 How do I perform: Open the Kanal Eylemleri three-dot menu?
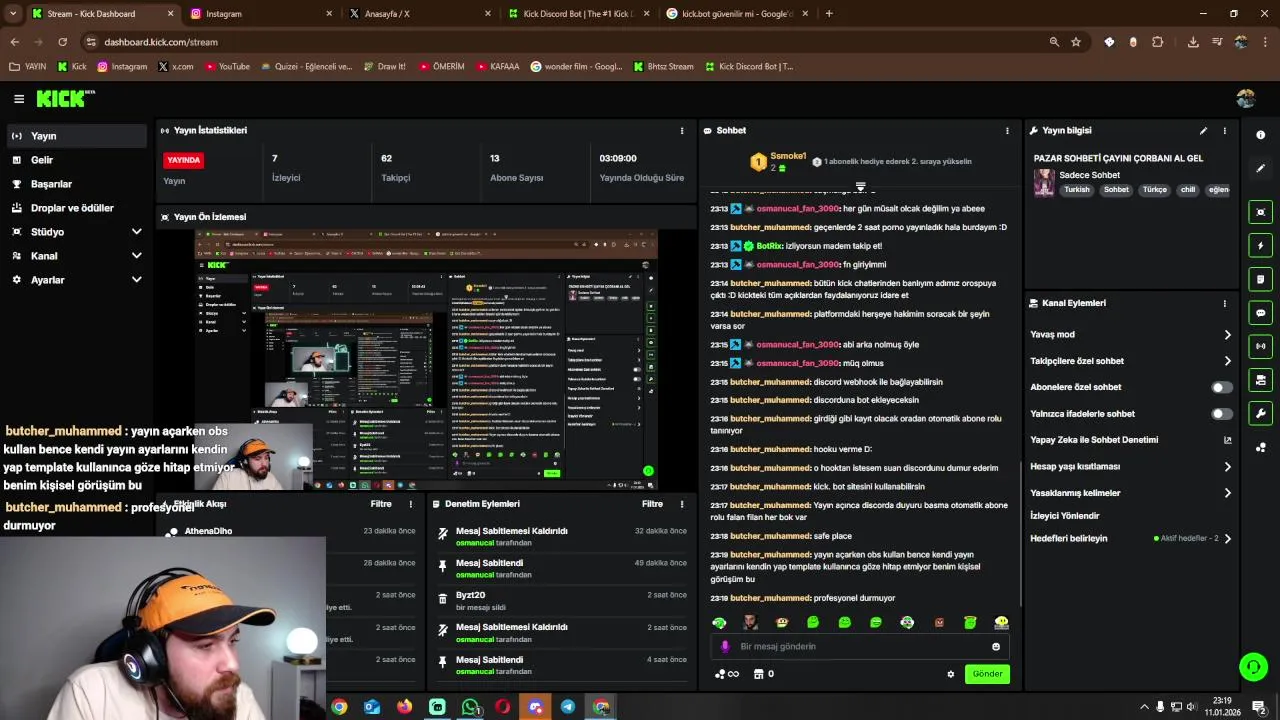tap(1224, 303)
